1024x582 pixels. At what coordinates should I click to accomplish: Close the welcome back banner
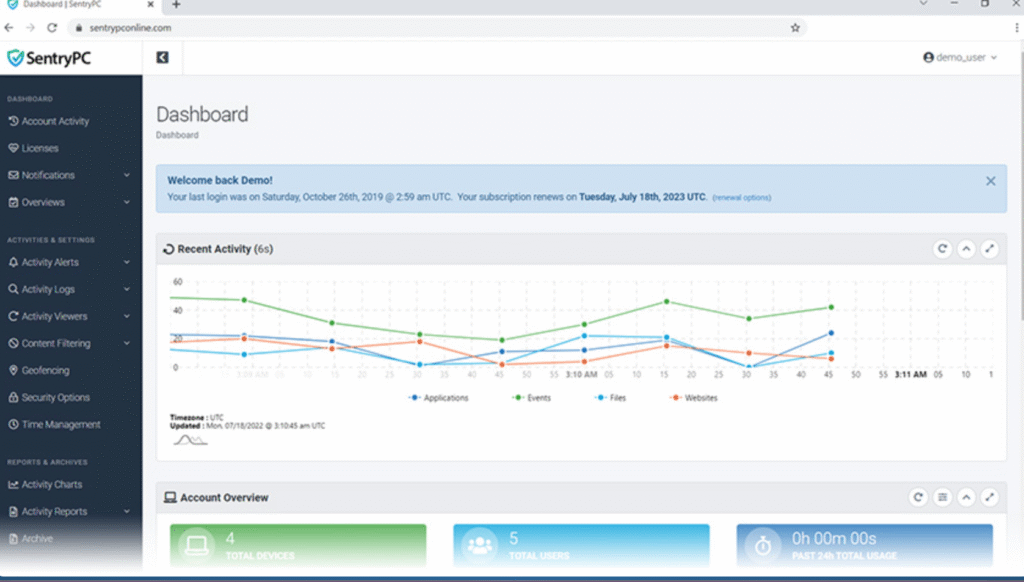[991, 181]
